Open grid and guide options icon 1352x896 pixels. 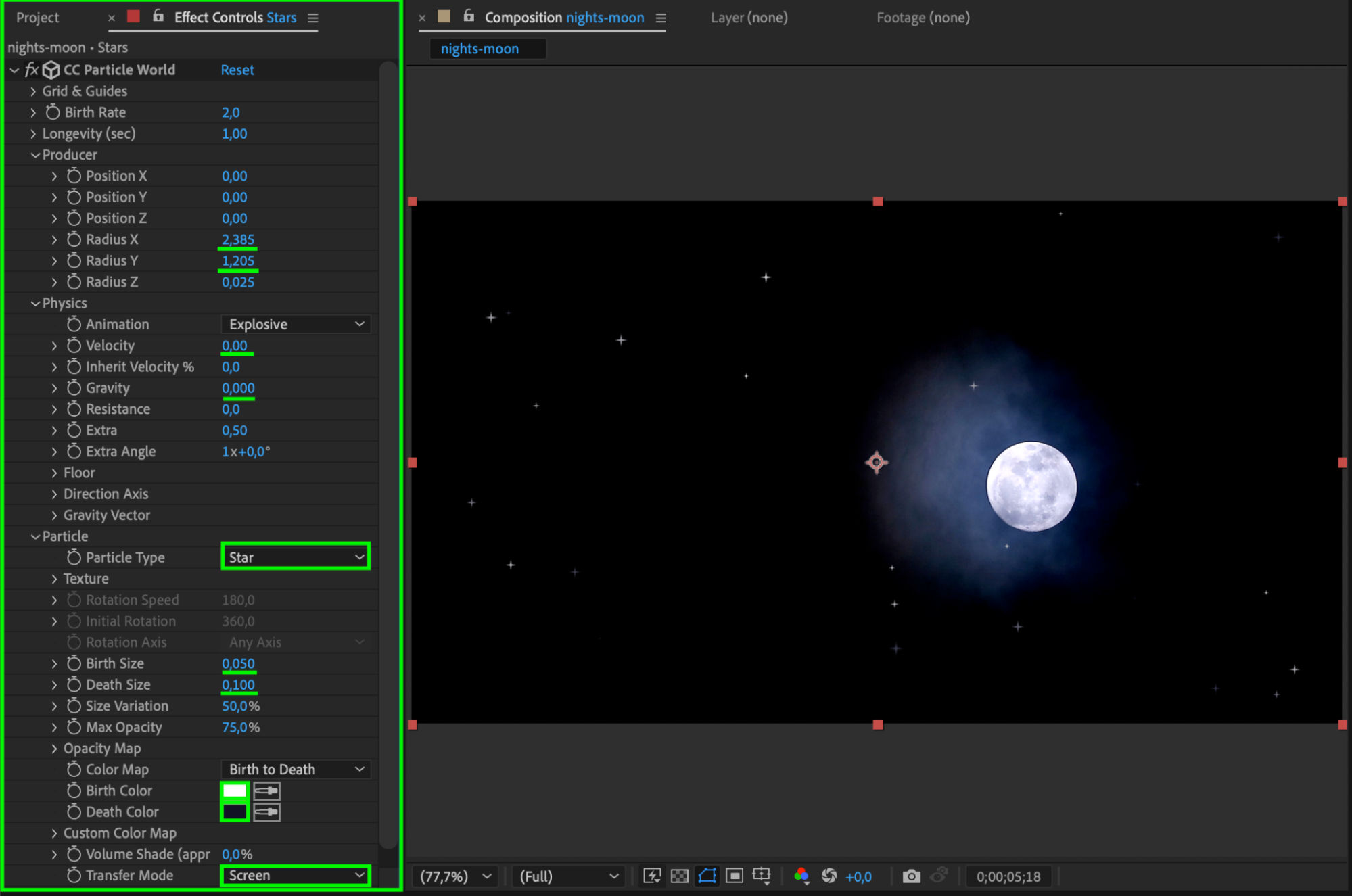click(762, 876)
